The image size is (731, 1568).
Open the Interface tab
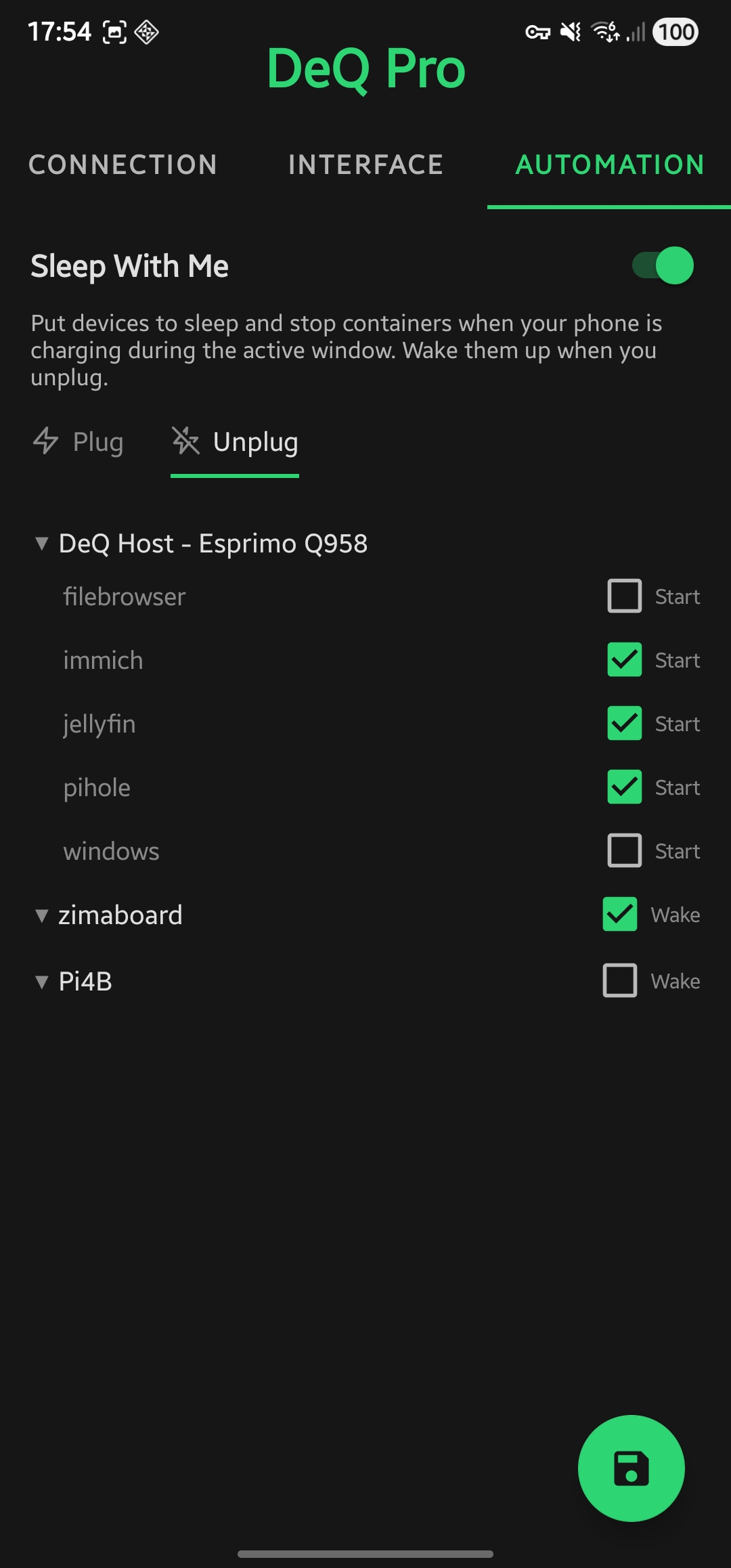pos(365,165)
